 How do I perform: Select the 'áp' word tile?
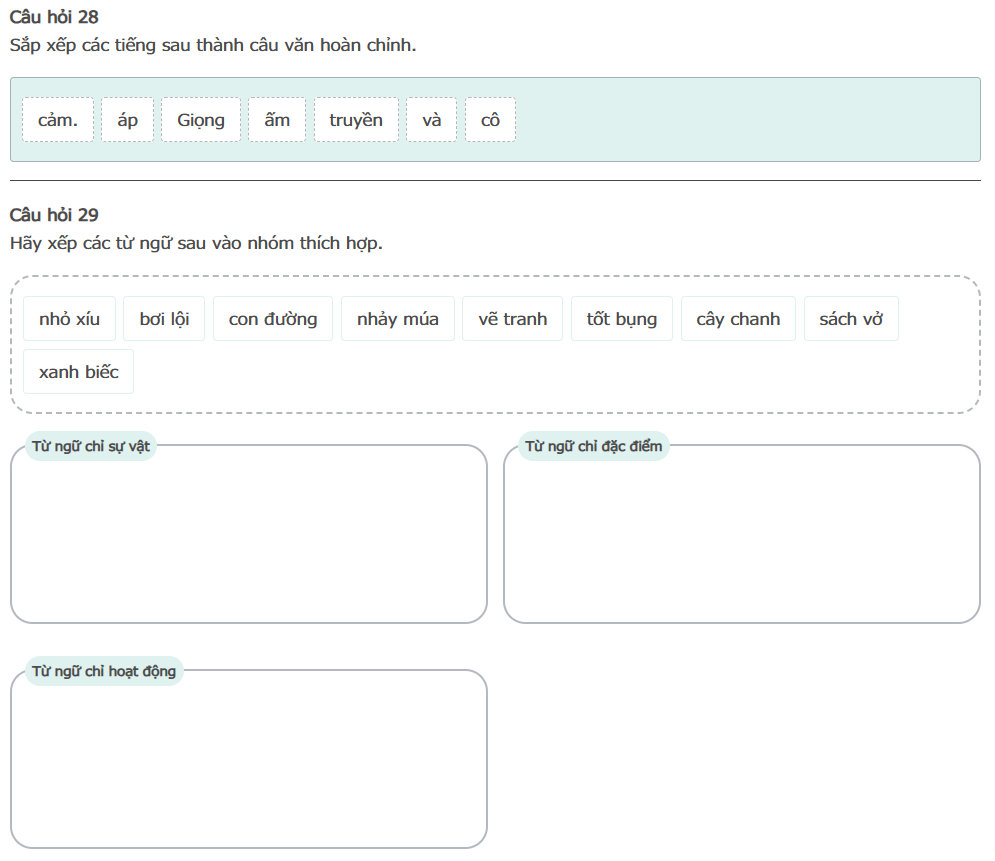[x=128, y=120]
